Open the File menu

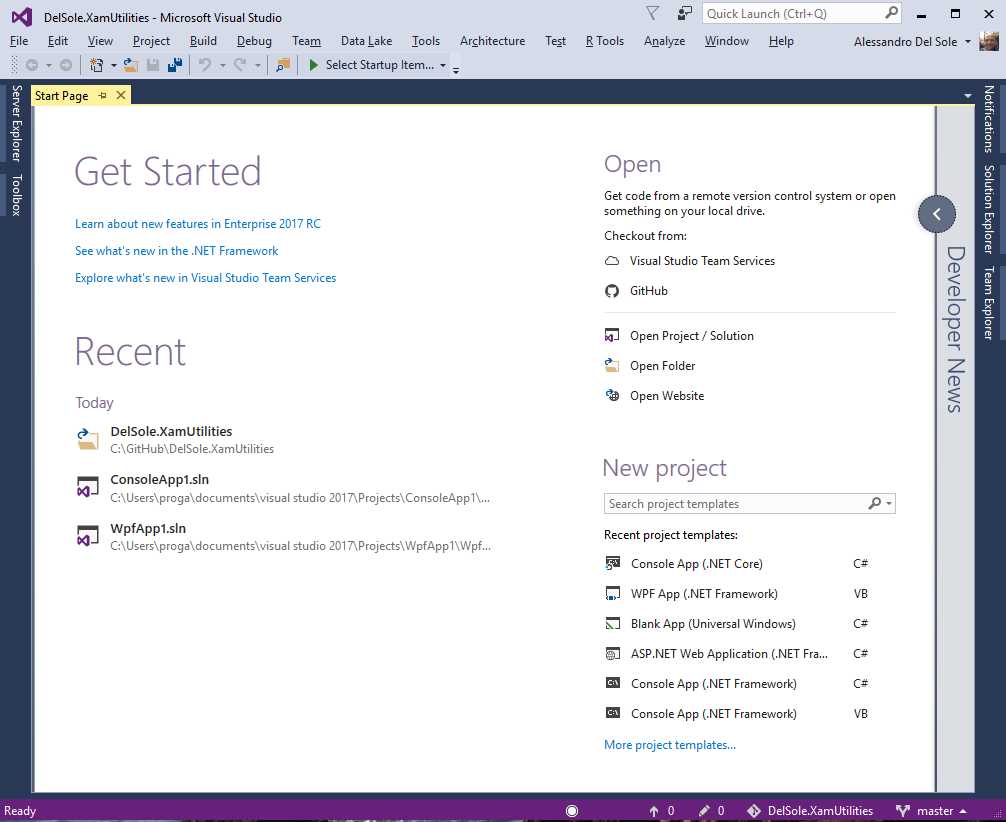tap(19, 41)
